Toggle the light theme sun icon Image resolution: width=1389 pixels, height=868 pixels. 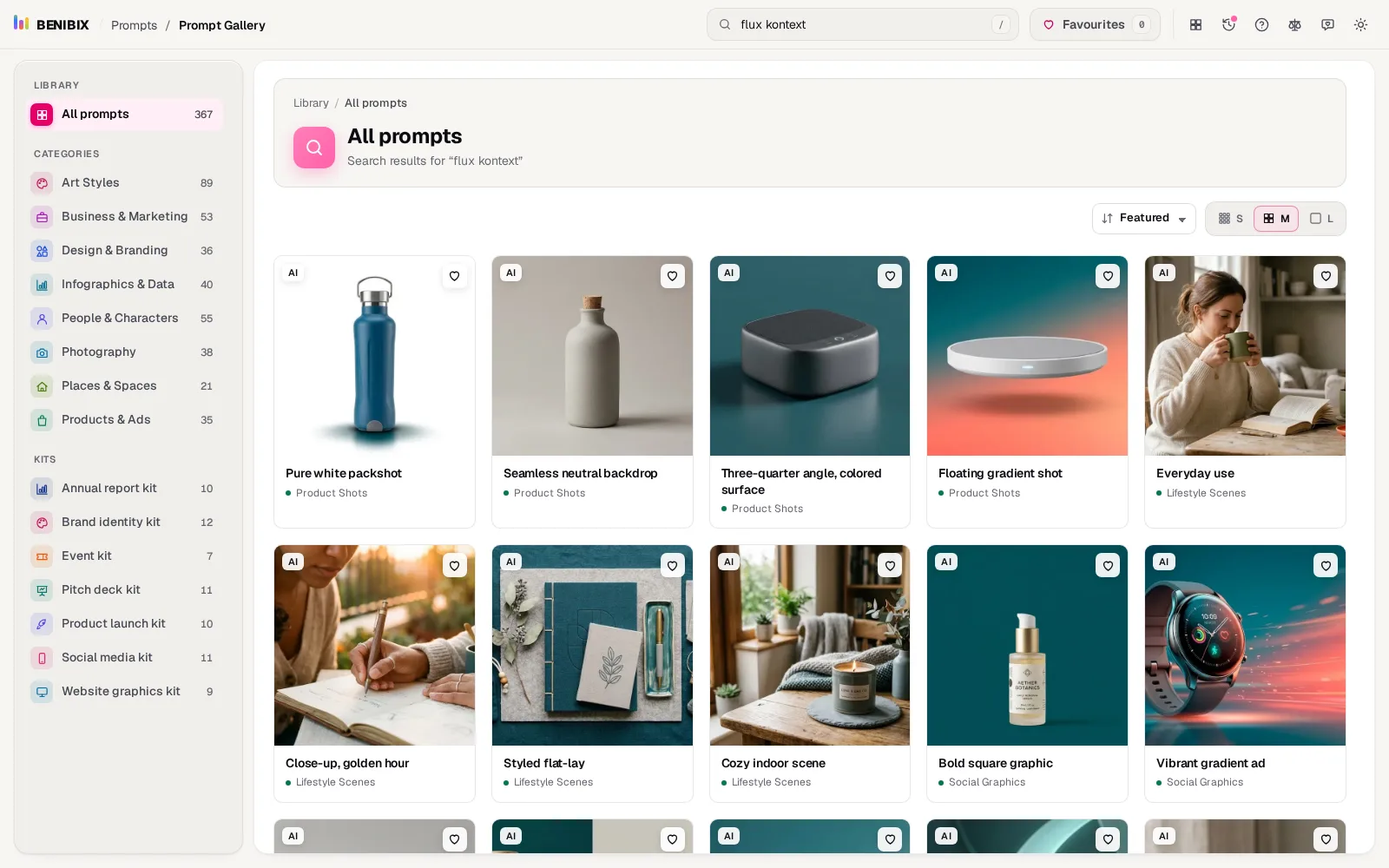tap(1360, 25)
